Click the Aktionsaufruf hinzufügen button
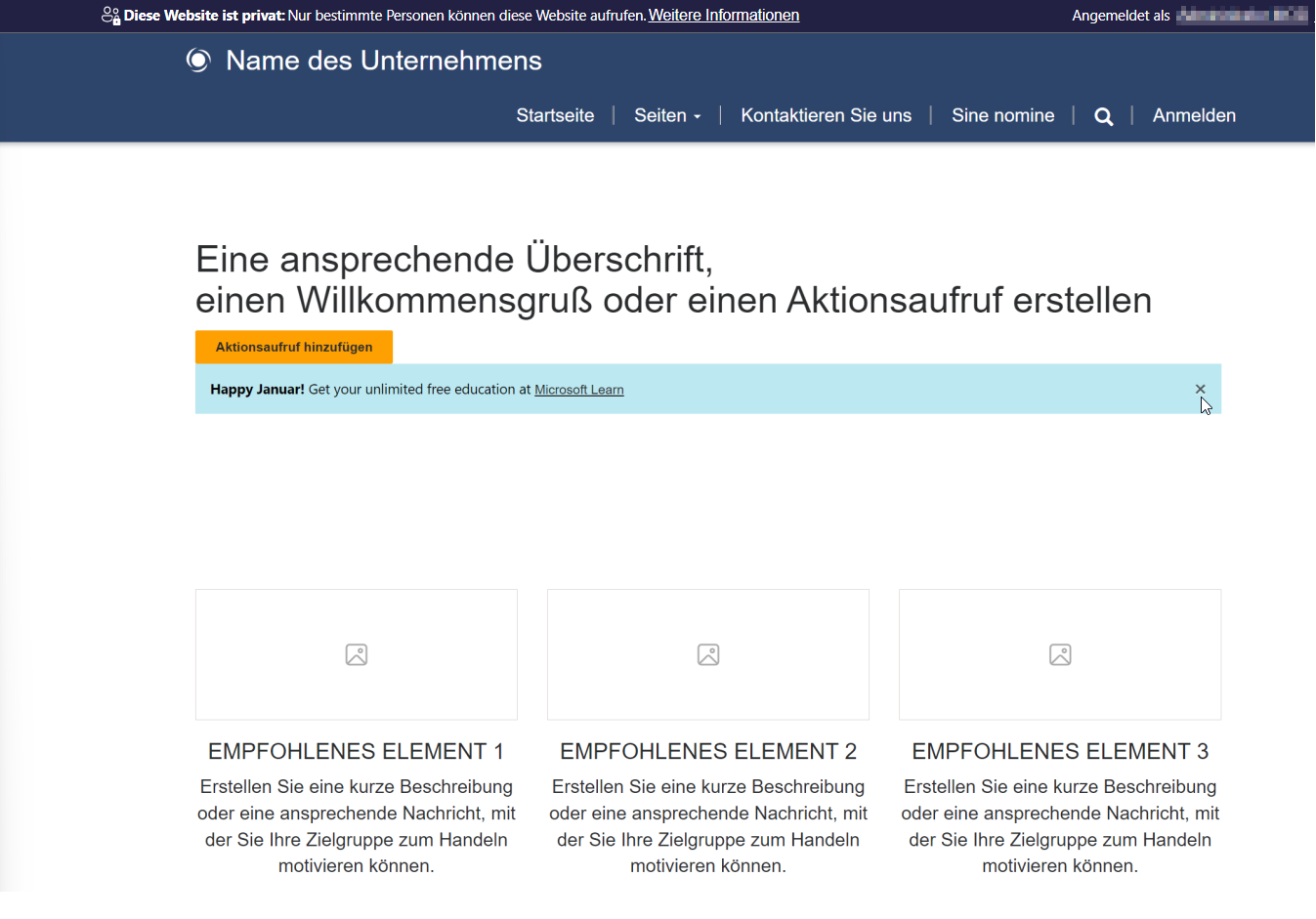Viewport: 1316px width, 919px height. 294,347
